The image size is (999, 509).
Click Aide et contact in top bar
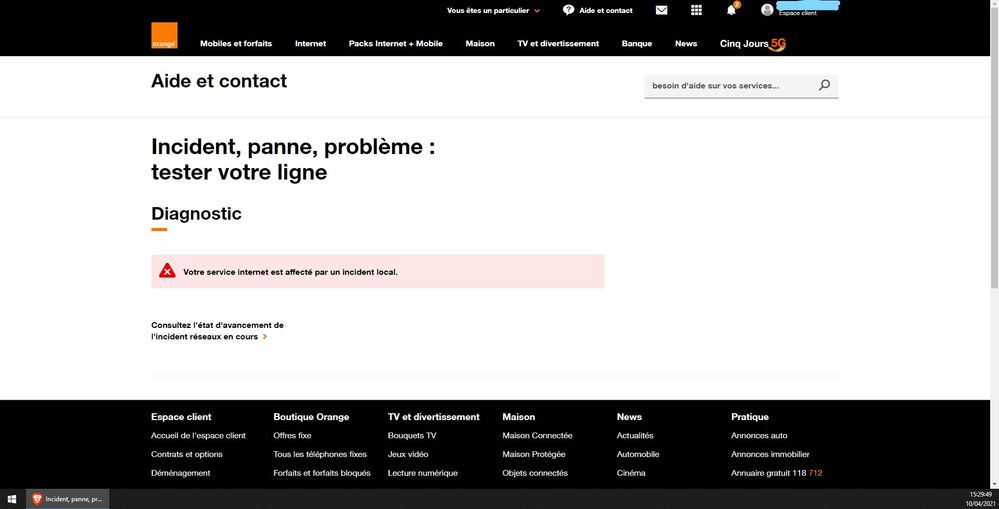(606, 11)
